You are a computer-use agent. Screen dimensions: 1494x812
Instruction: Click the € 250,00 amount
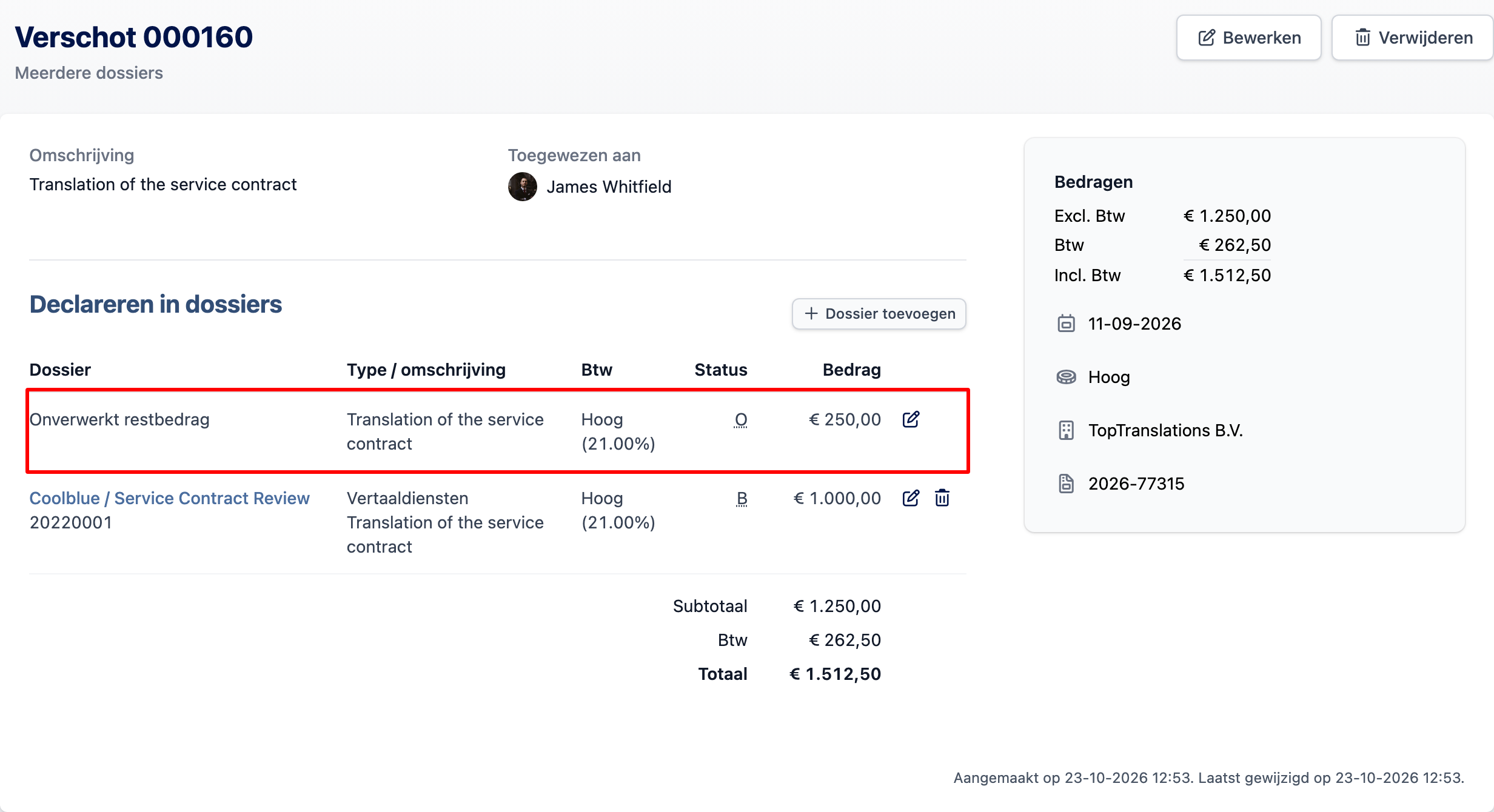(x=845, y=419)
